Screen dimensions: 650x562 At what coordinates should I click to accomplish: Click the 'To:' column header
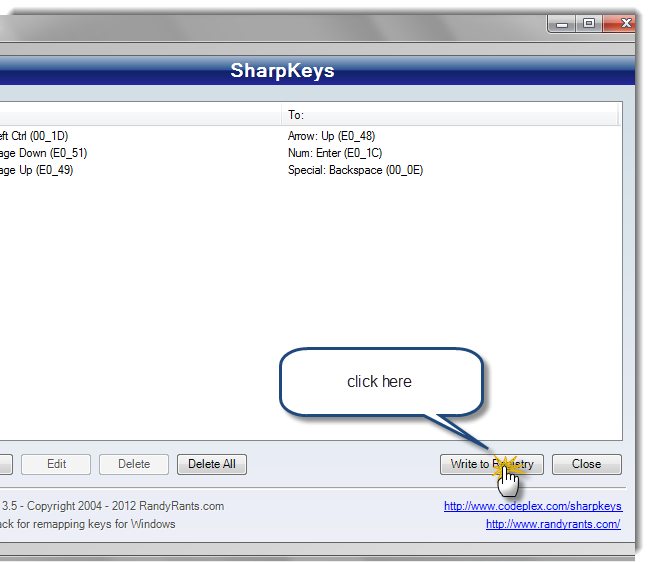point(450,114)
